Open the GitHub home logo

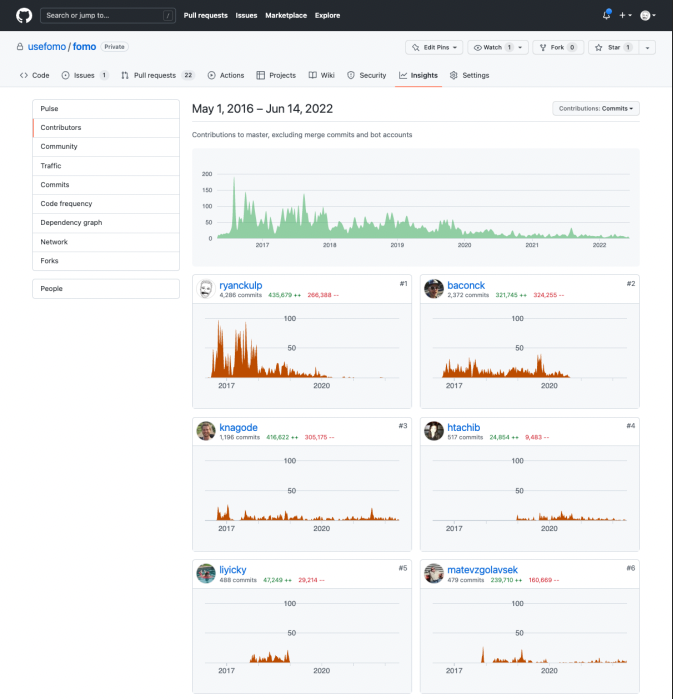coord(24,15)
